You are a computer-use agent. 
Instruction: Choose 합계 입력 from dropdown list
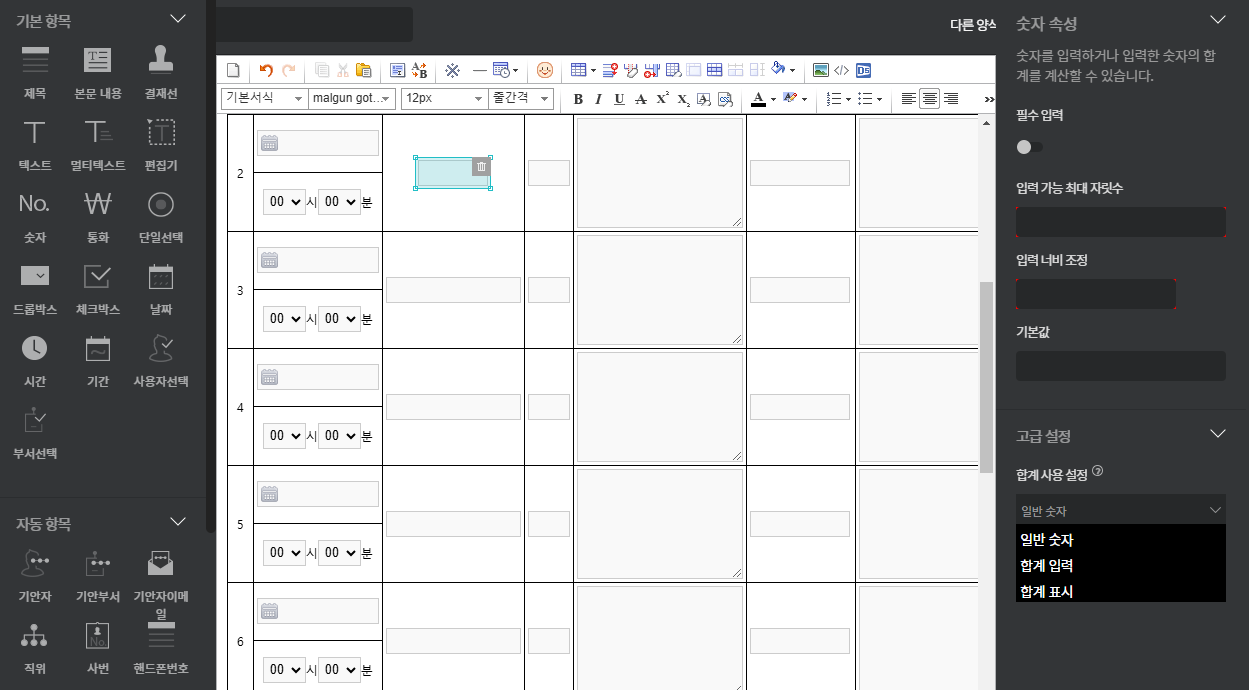tap(1046, 566)
